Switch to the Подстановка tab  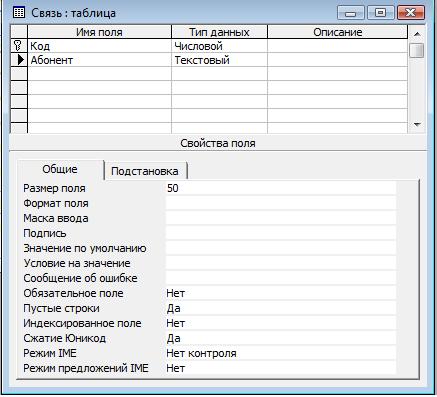point(145,171)
